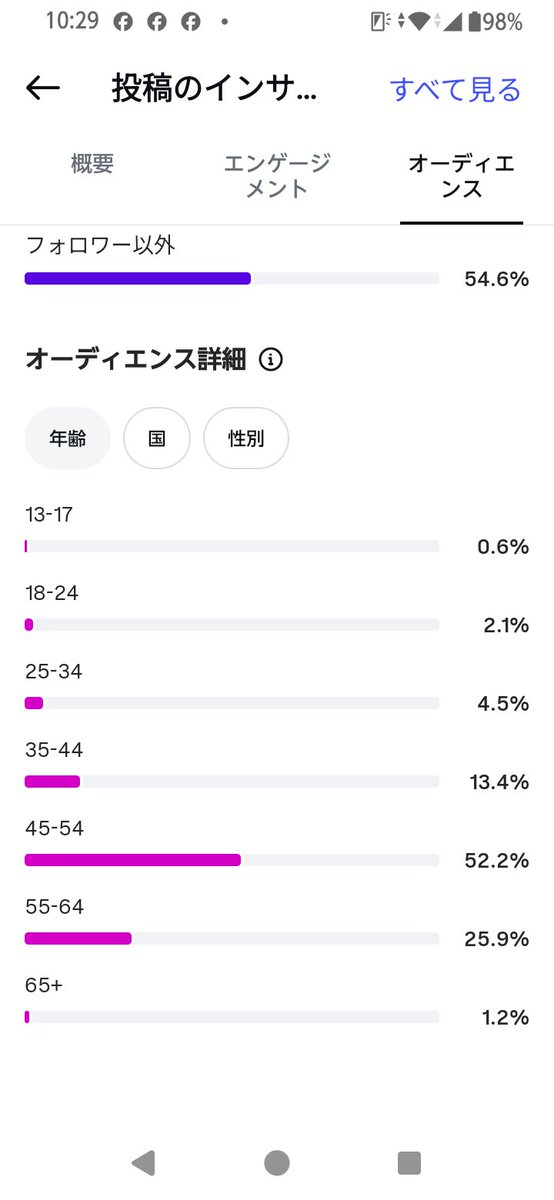Tap the back arrow icon
This screenshot has width=554, height=1200.
[43, 89]
